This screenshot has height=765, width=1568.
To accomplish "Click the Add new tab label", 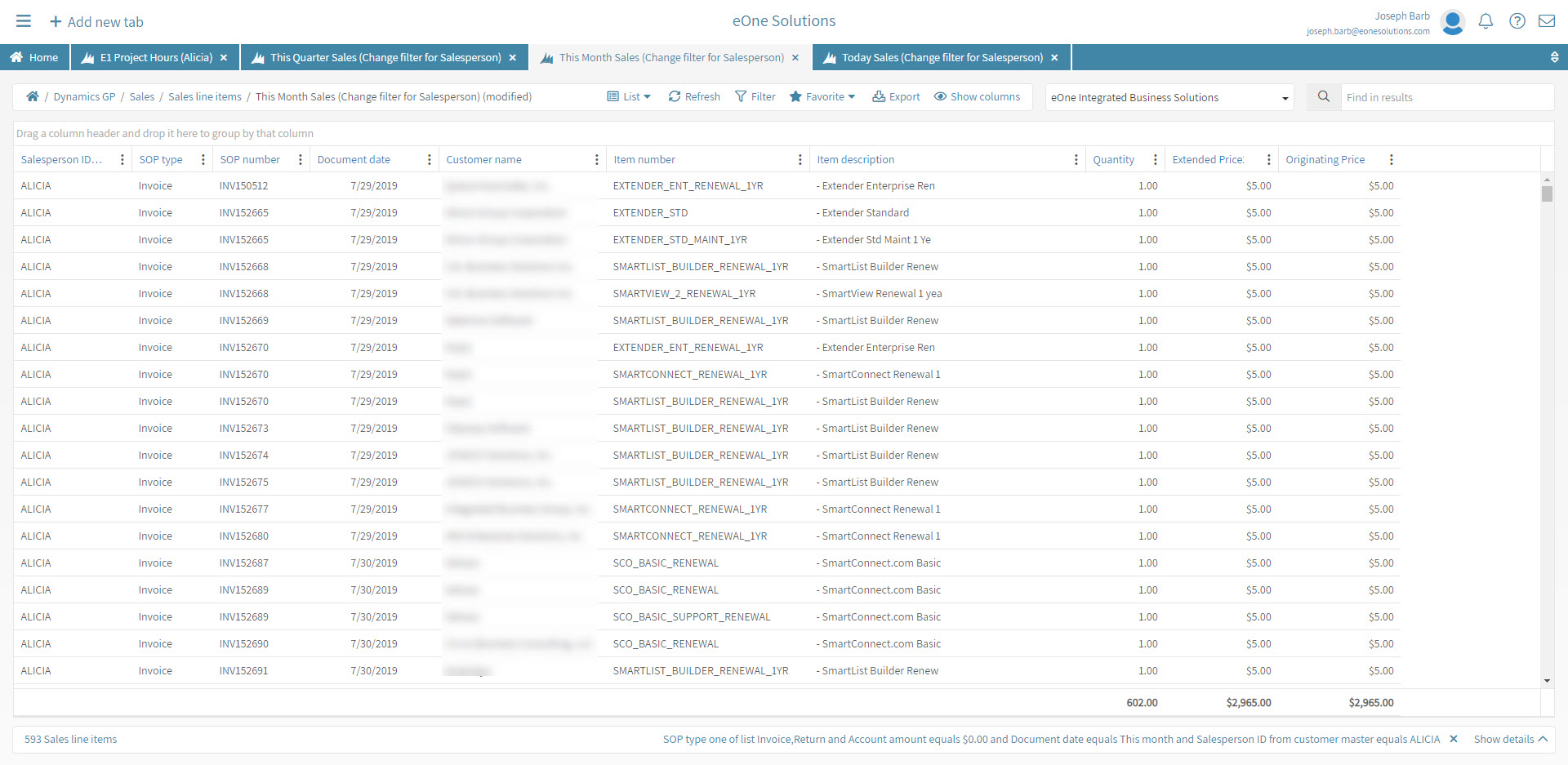I will coord(105,22).
